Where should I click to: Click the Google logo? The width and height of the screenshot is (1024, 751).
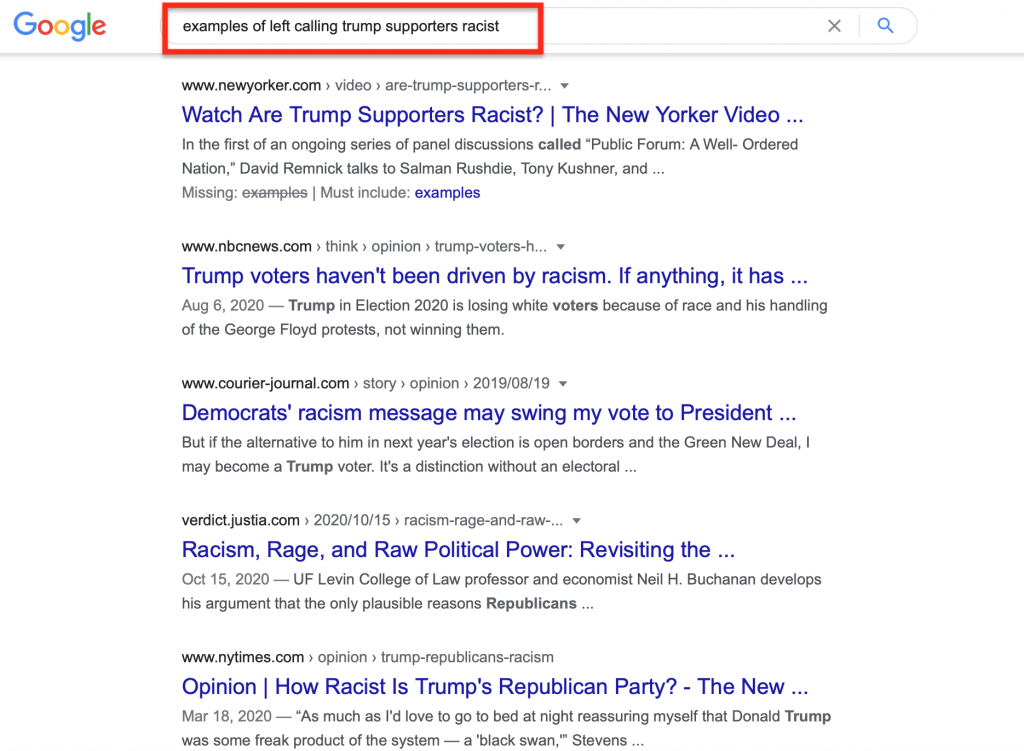(x=59, y=26)
